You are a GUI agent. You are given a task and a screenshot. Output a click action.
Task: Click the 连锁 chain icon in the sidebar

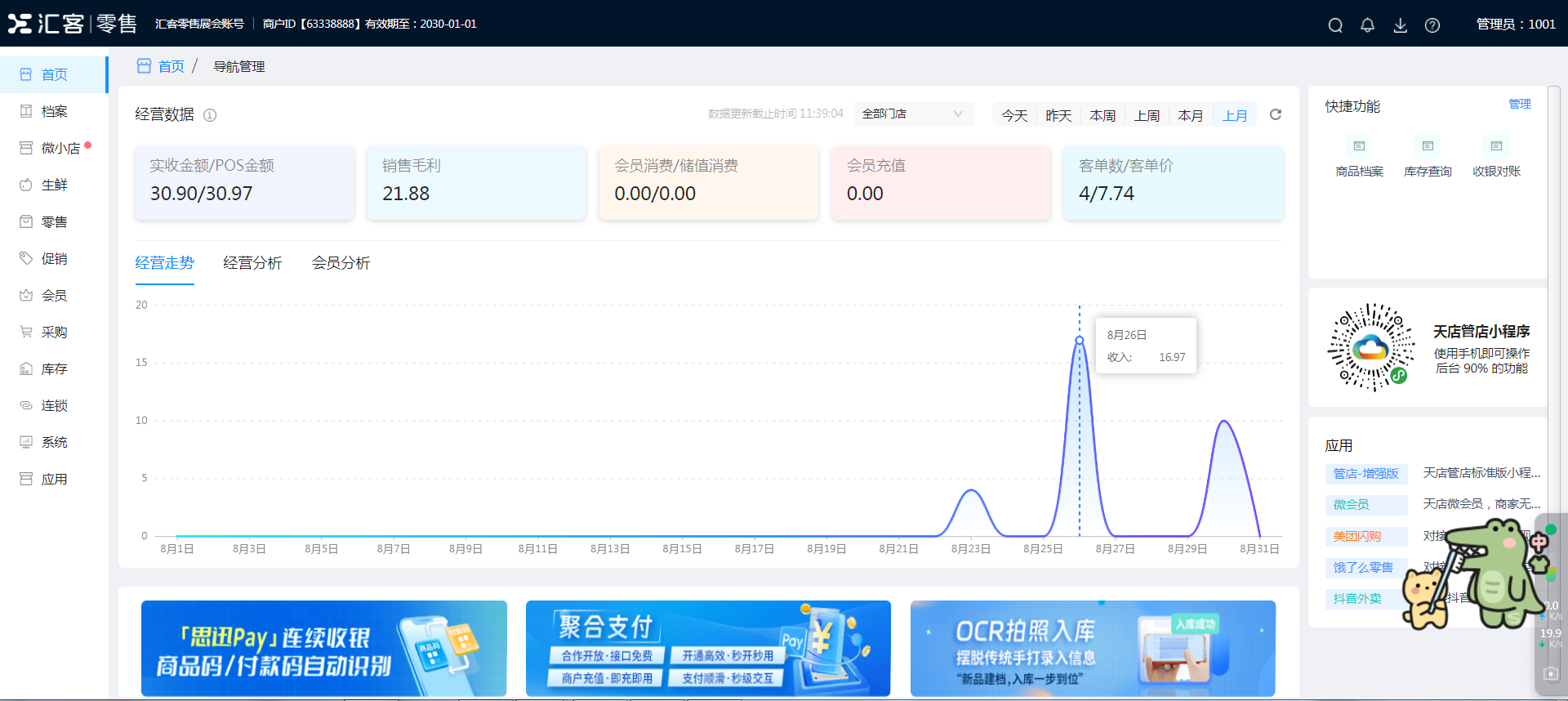pos(25,405)
